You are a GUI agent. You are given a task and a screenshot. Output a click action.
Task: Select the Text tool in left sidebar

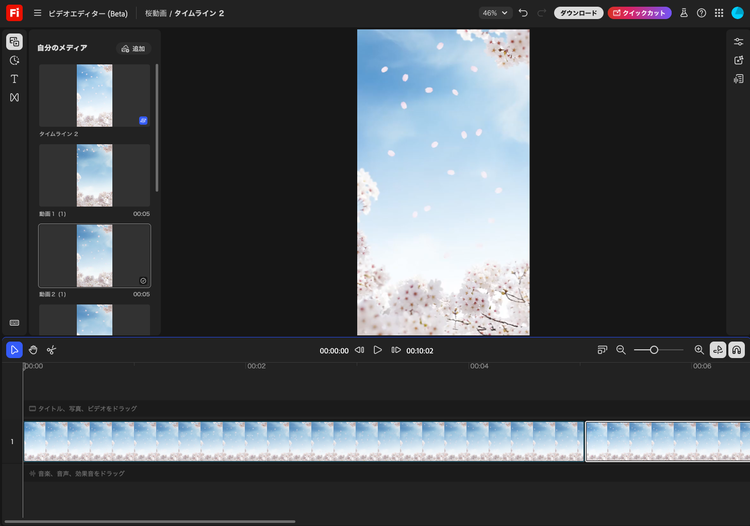coord(14,79)
